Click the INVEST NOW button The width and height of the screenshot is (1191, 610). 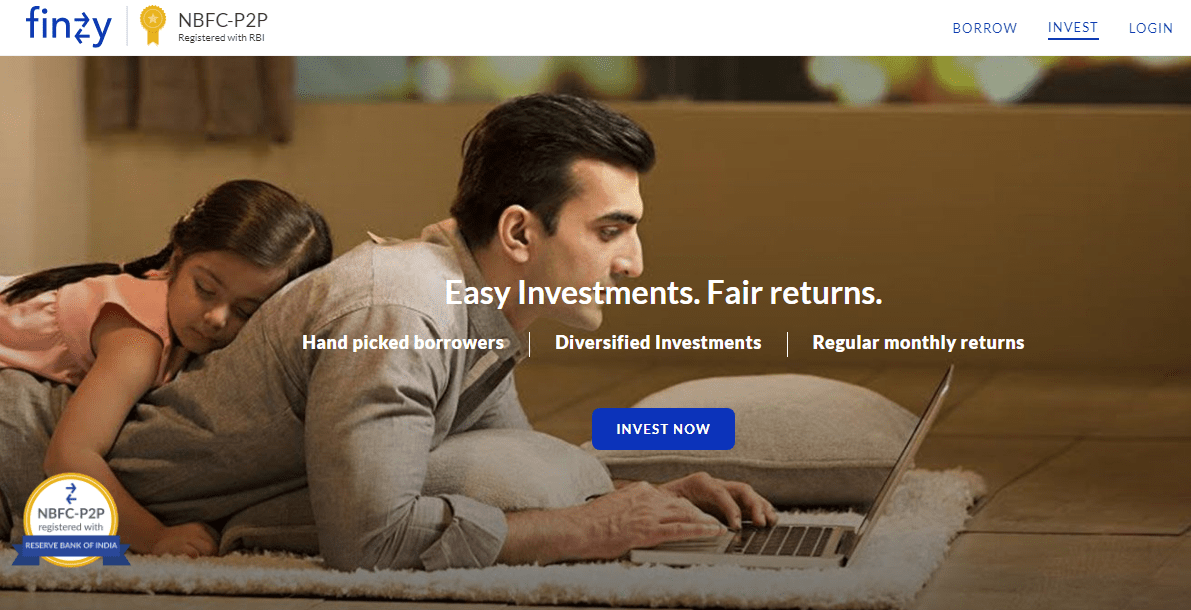663,428
